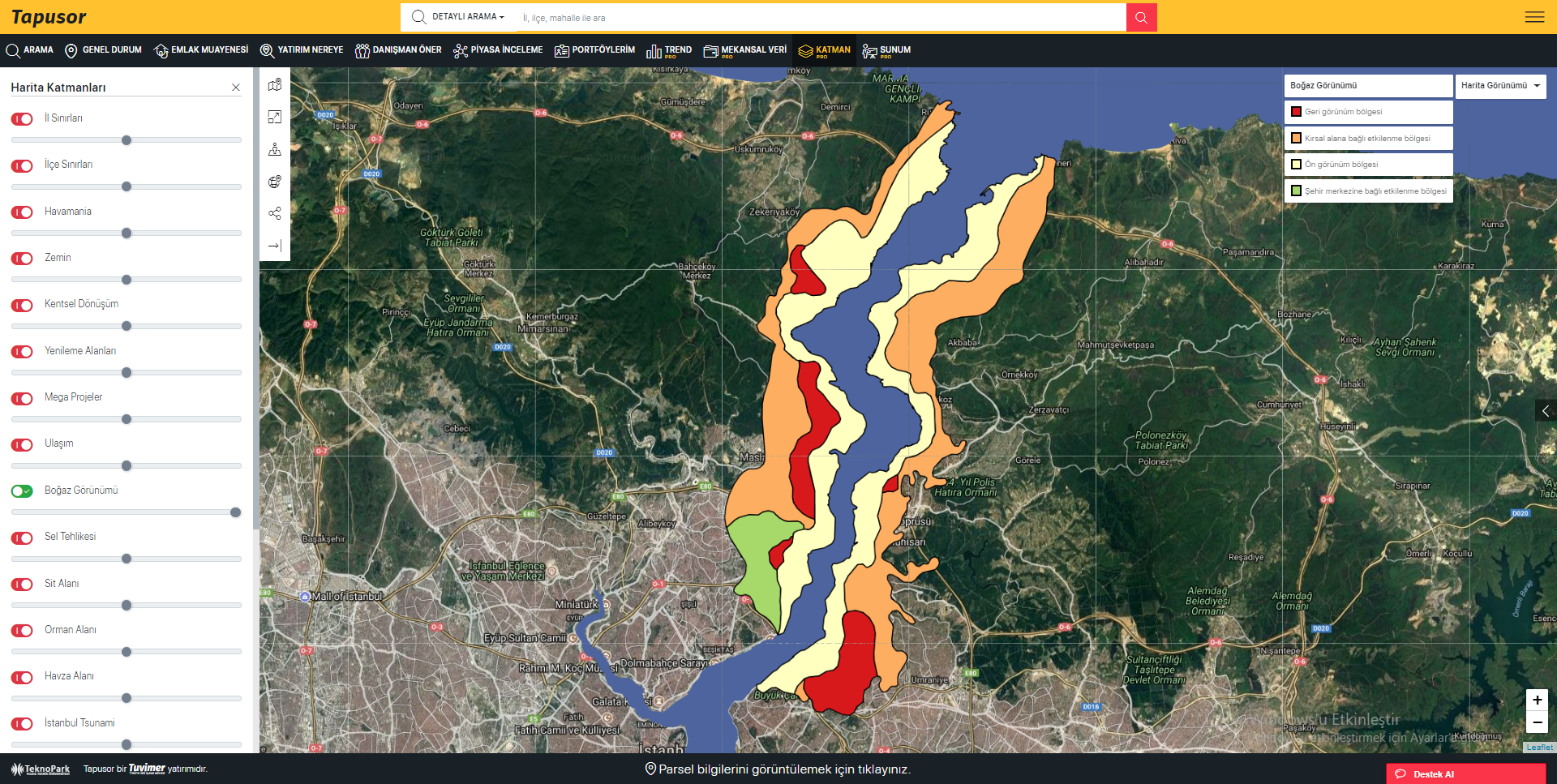Open GENEL DURUM menu item
This screenshot has height=784, width=1557.
(x=103, y=50)
